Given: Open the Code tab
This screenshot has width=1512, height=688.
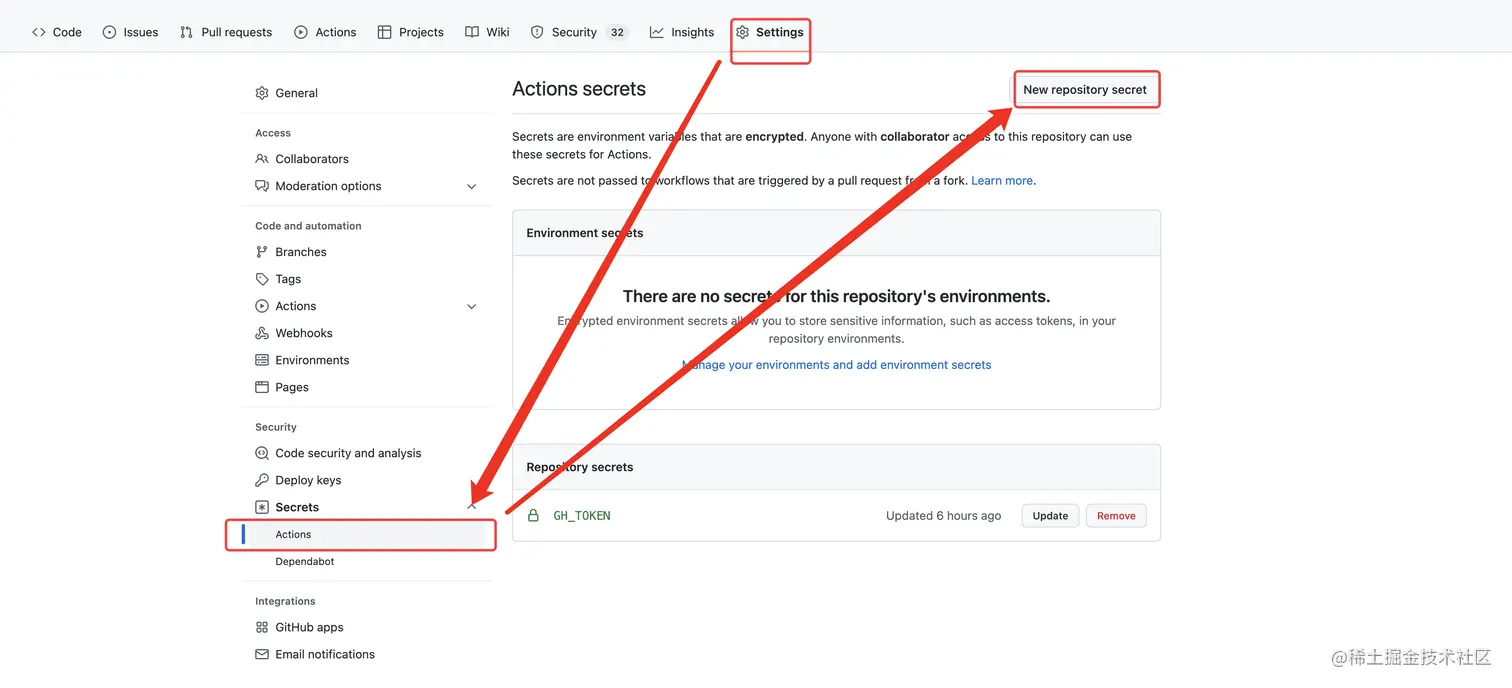Looking at the screenshot, I should [57, 32].
